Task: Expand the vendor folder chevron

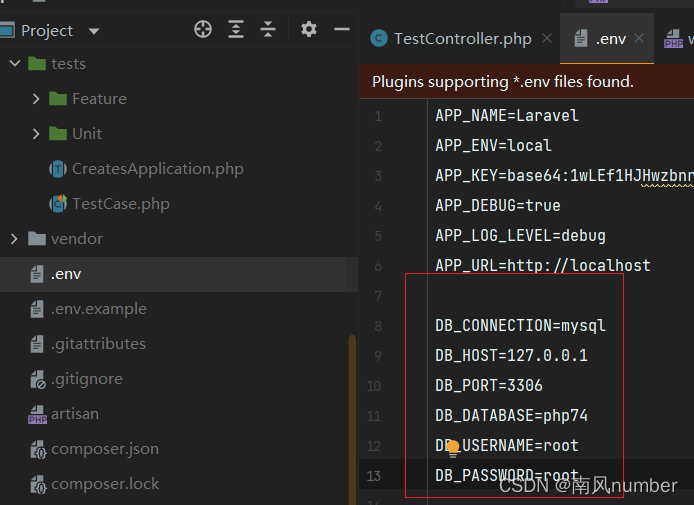Action: 14,239
